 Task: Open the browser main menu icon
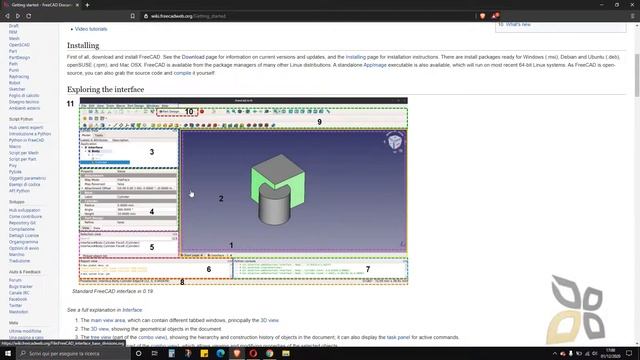tap(632, 16)
